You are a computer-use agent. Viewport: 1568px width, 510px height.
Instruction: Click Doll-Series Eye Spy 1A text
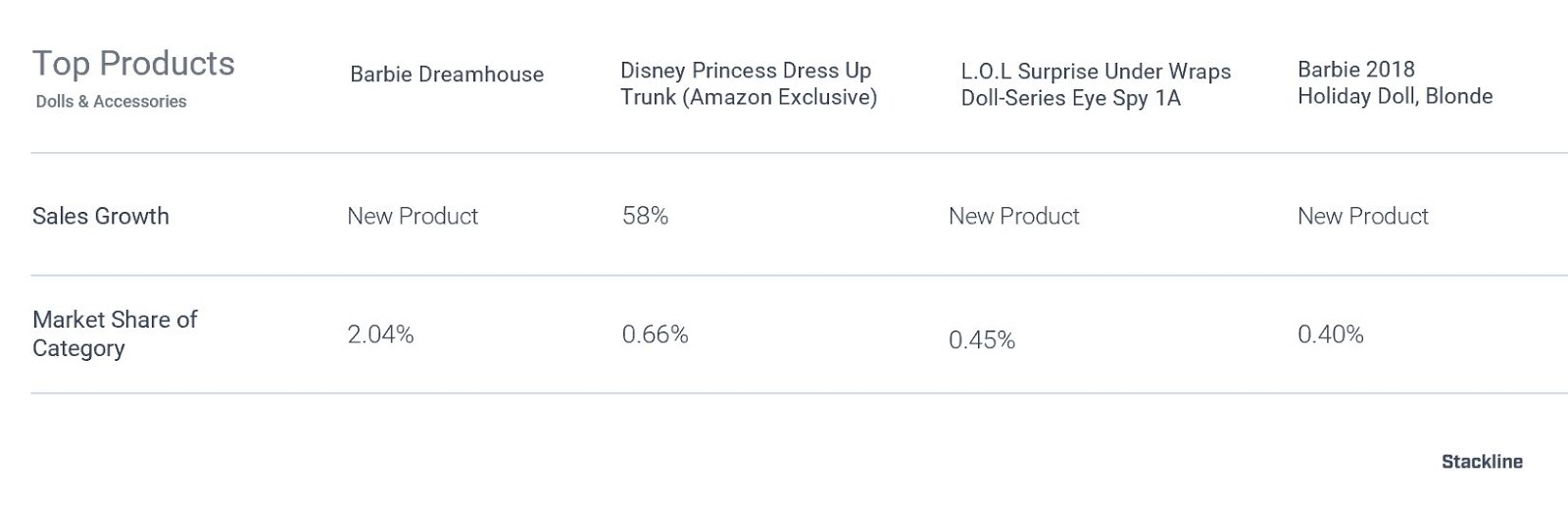click(1070, 98)
